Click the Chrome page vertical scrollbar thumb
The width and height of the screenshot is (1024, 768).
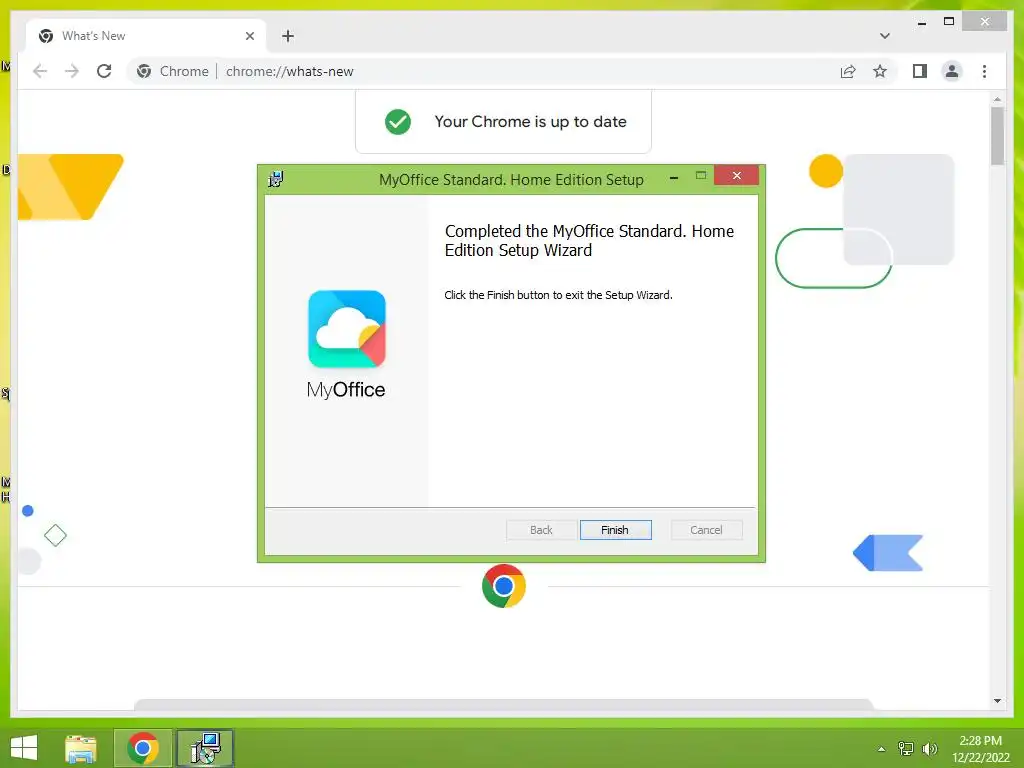[x=997, y=136]
